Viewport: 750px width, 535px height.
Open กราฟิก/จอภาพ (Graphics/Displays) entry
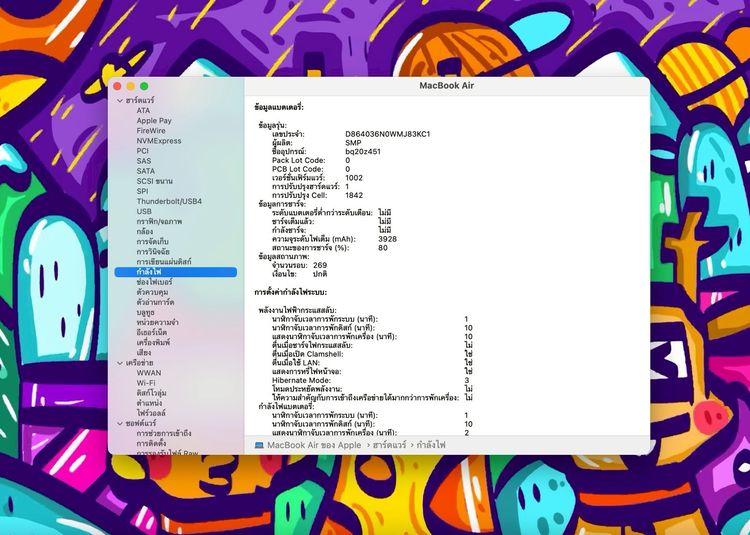[x=159, y=221]
